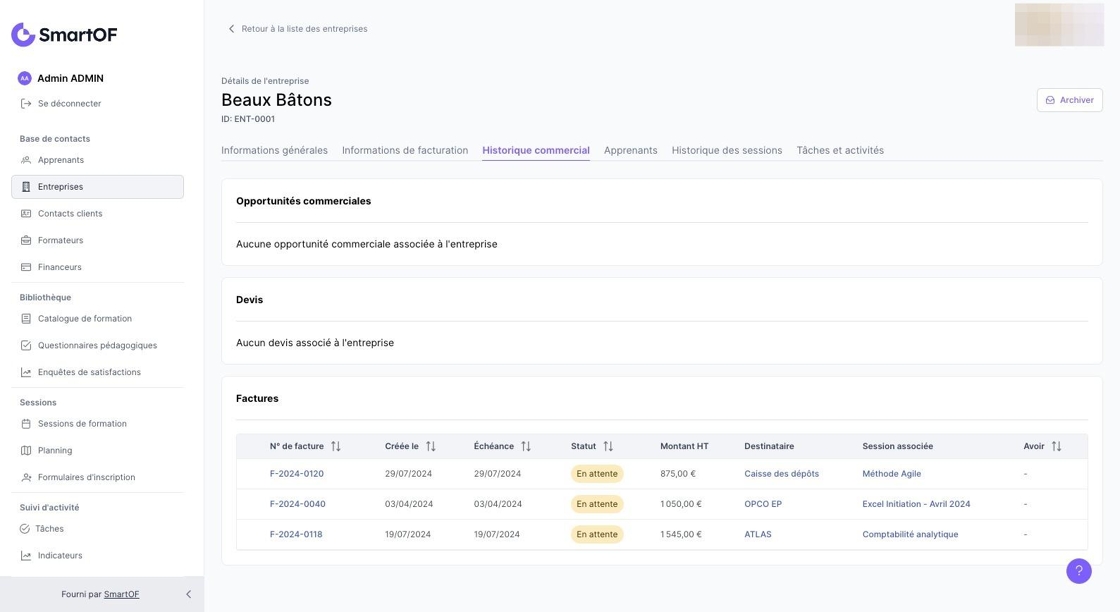
Task: Click the Tâches checkmark icon
Action: click(x=25, y=529)
